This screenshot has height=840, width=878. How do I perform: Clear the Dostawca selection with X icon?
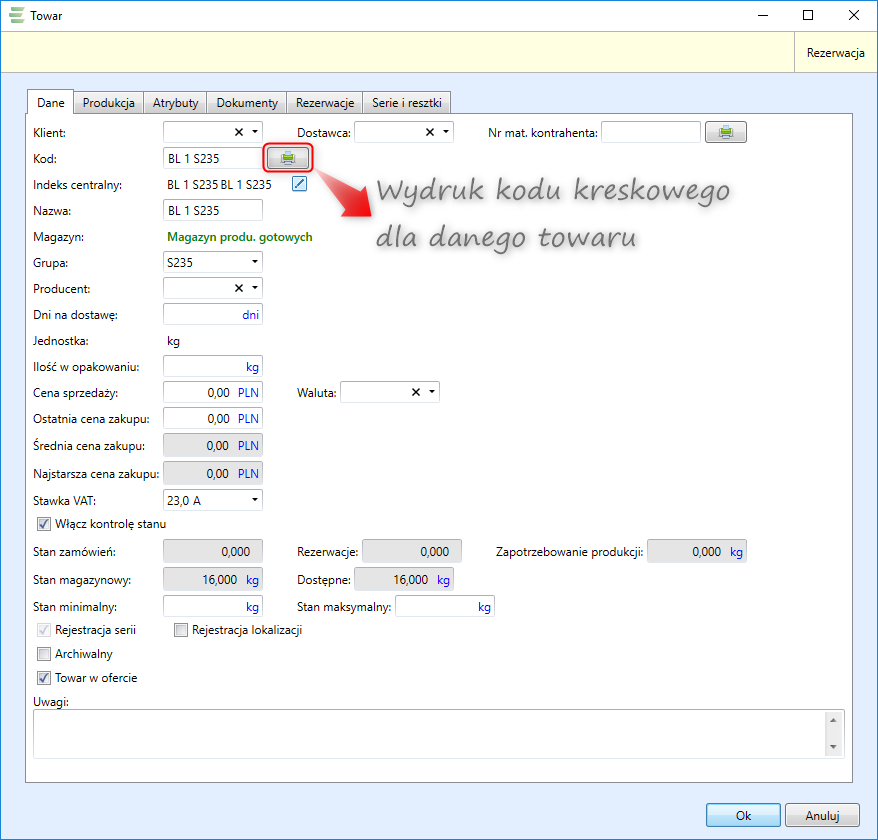tap(430, 132)
